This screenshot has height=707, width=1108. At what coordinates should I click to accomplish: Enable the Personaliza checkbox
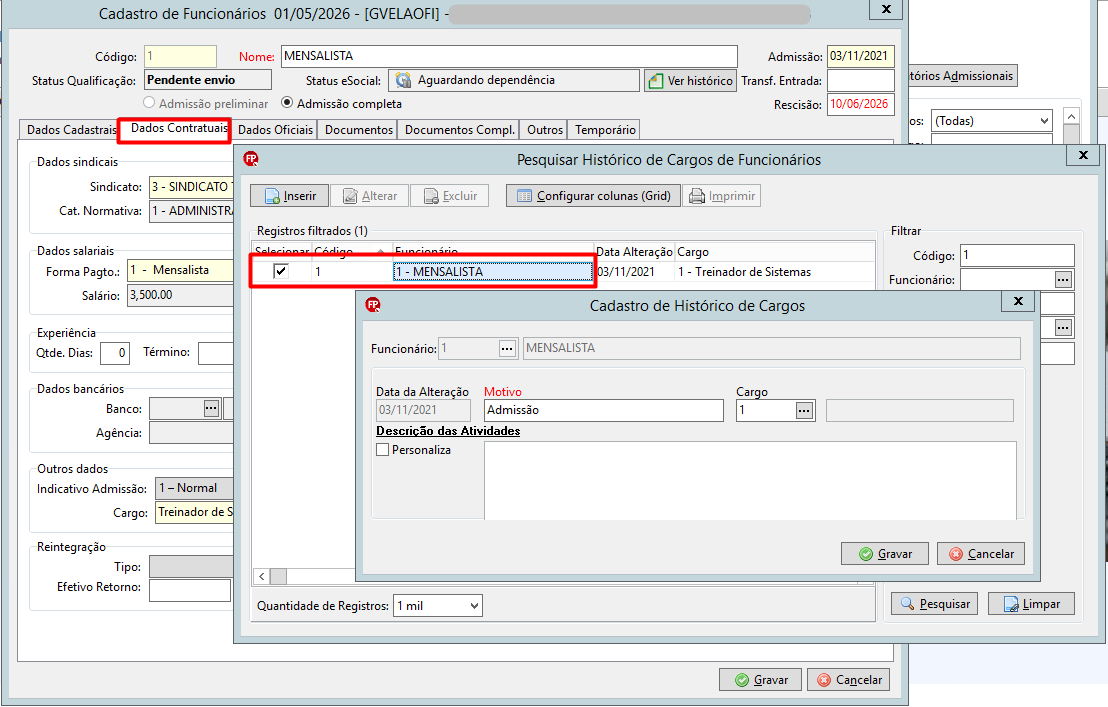[x=383, y=450]
